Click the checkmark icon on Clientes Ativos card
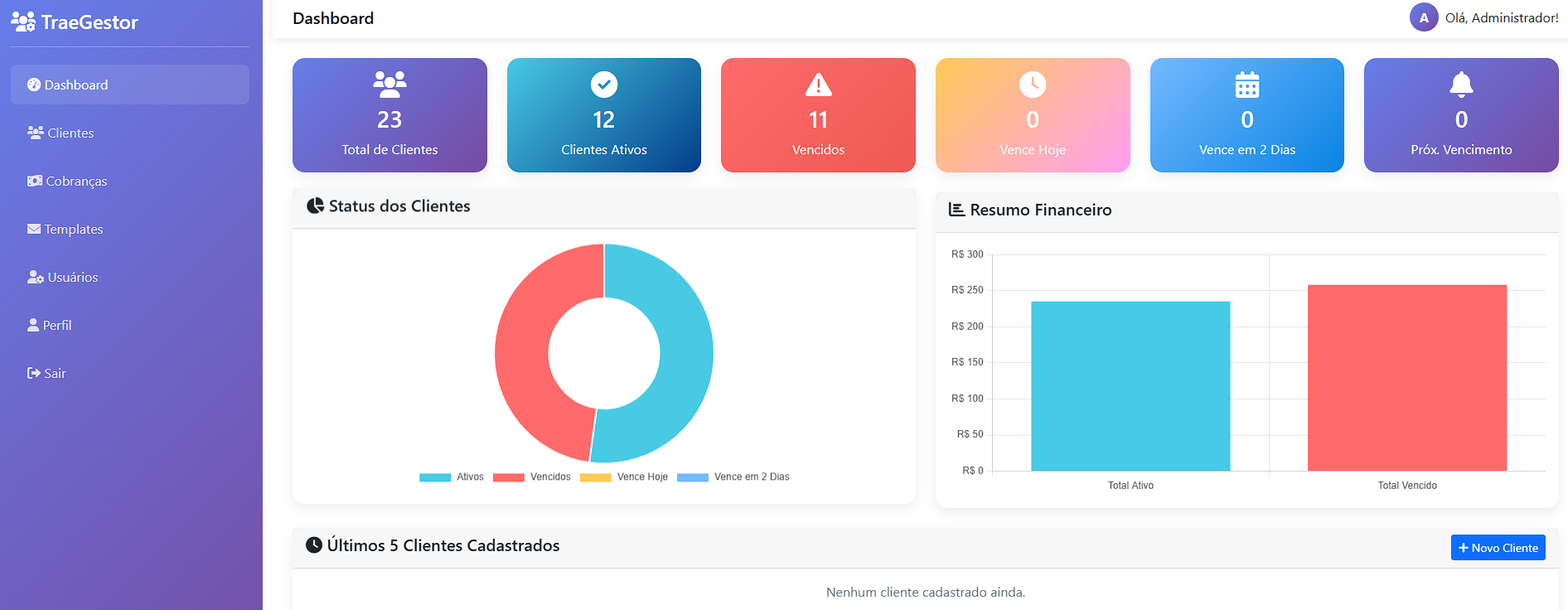Screen dimensions: 1568x610 coord(604,85)
